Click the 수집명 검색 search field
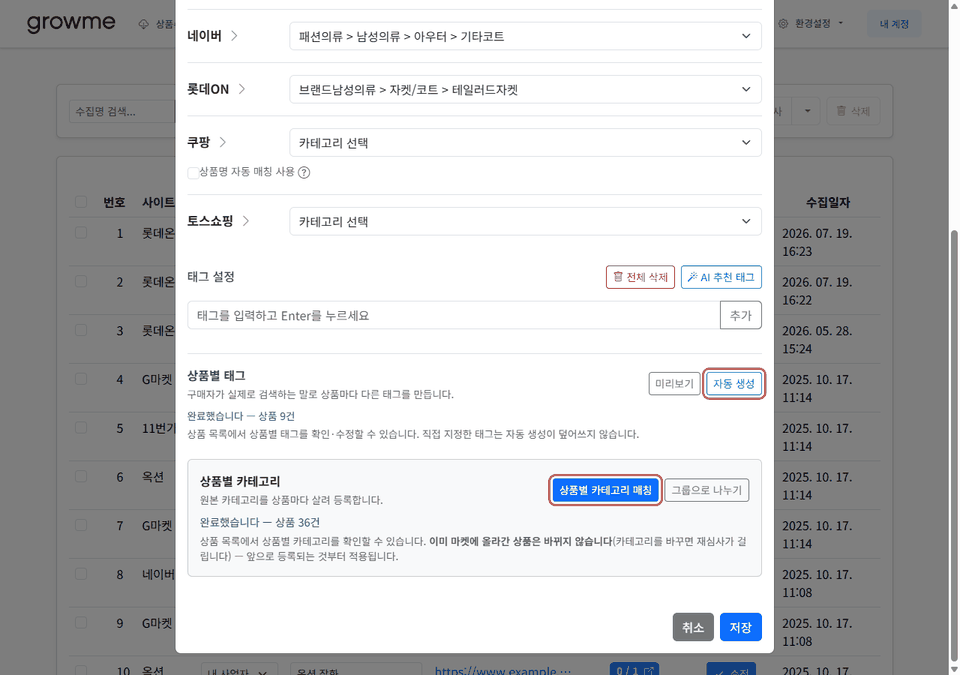Viewport: 960px width, 675px height. (122, 111)
